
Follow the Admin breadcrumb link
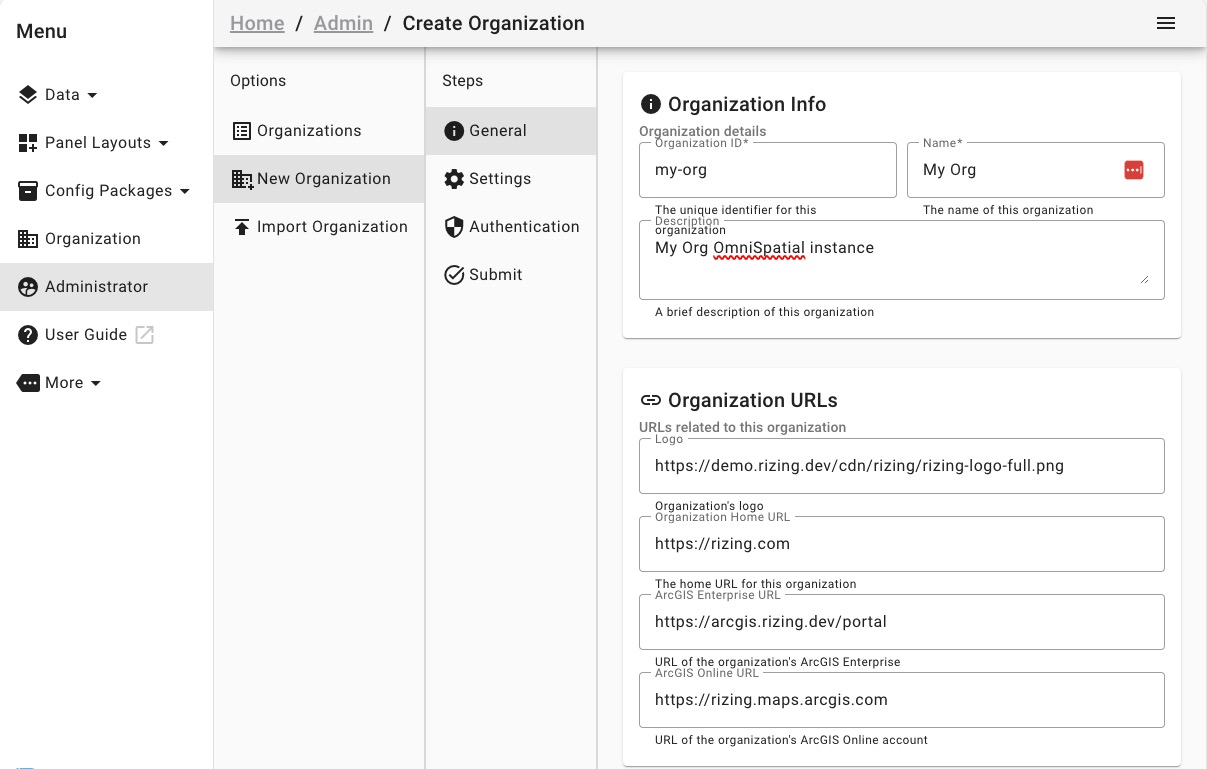click(x=343, y=23)
